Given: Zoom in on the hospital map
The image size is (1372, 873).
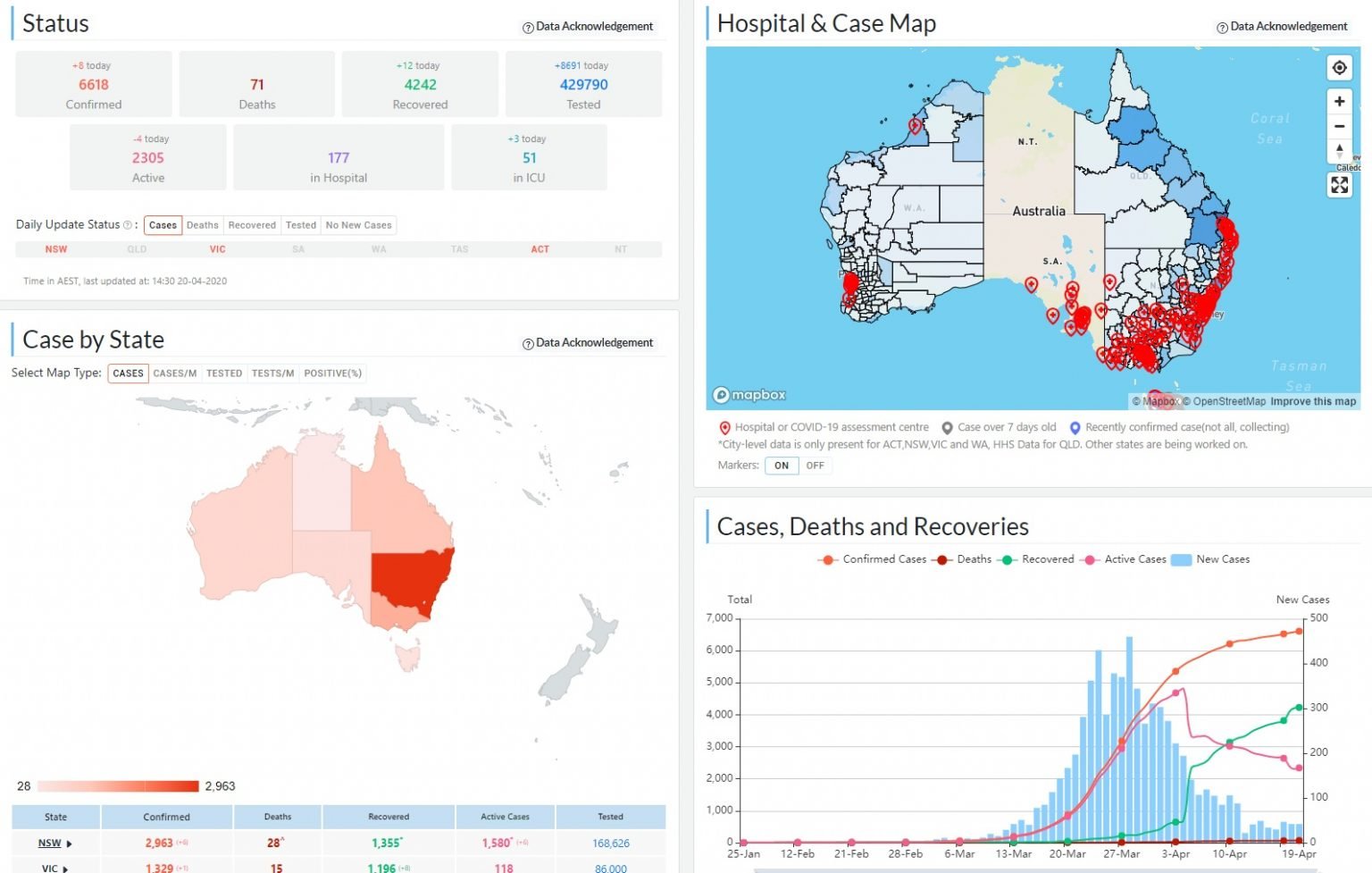Looking at the screenshot, I should 1339,102.
